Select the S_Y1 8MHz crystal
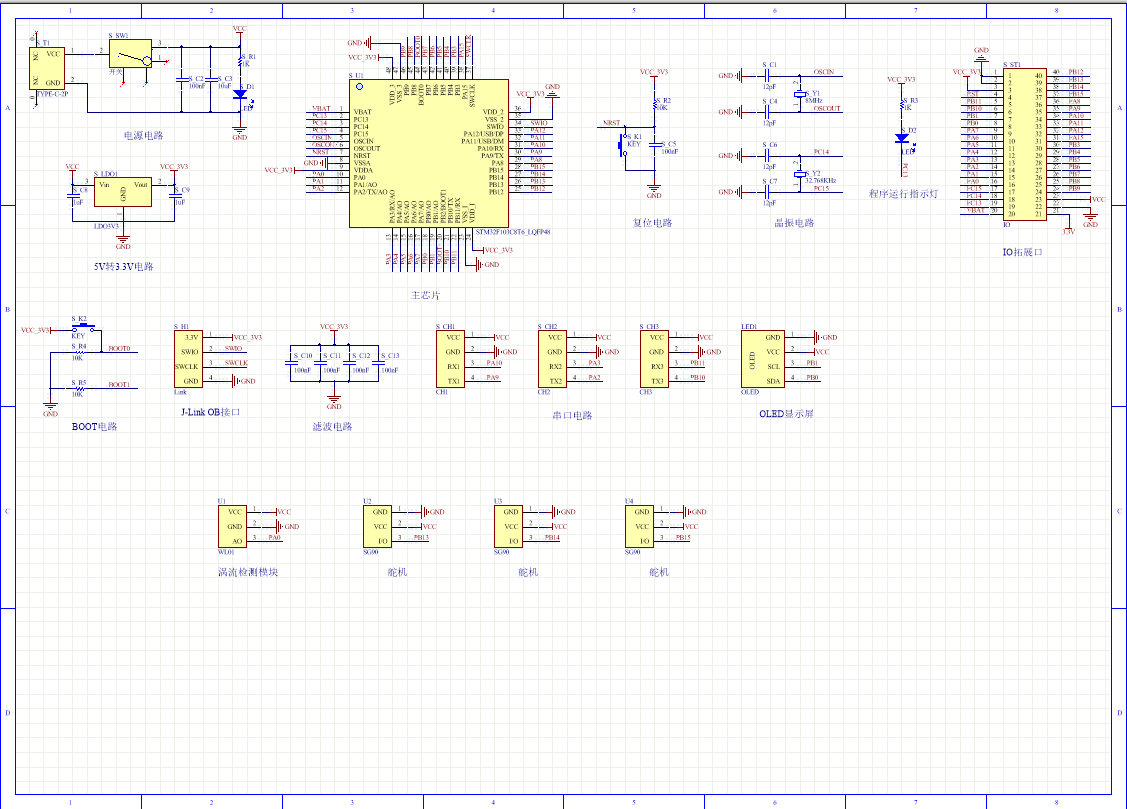Image resolution: width=1127 pixels, height=809 pixels. 799,94
